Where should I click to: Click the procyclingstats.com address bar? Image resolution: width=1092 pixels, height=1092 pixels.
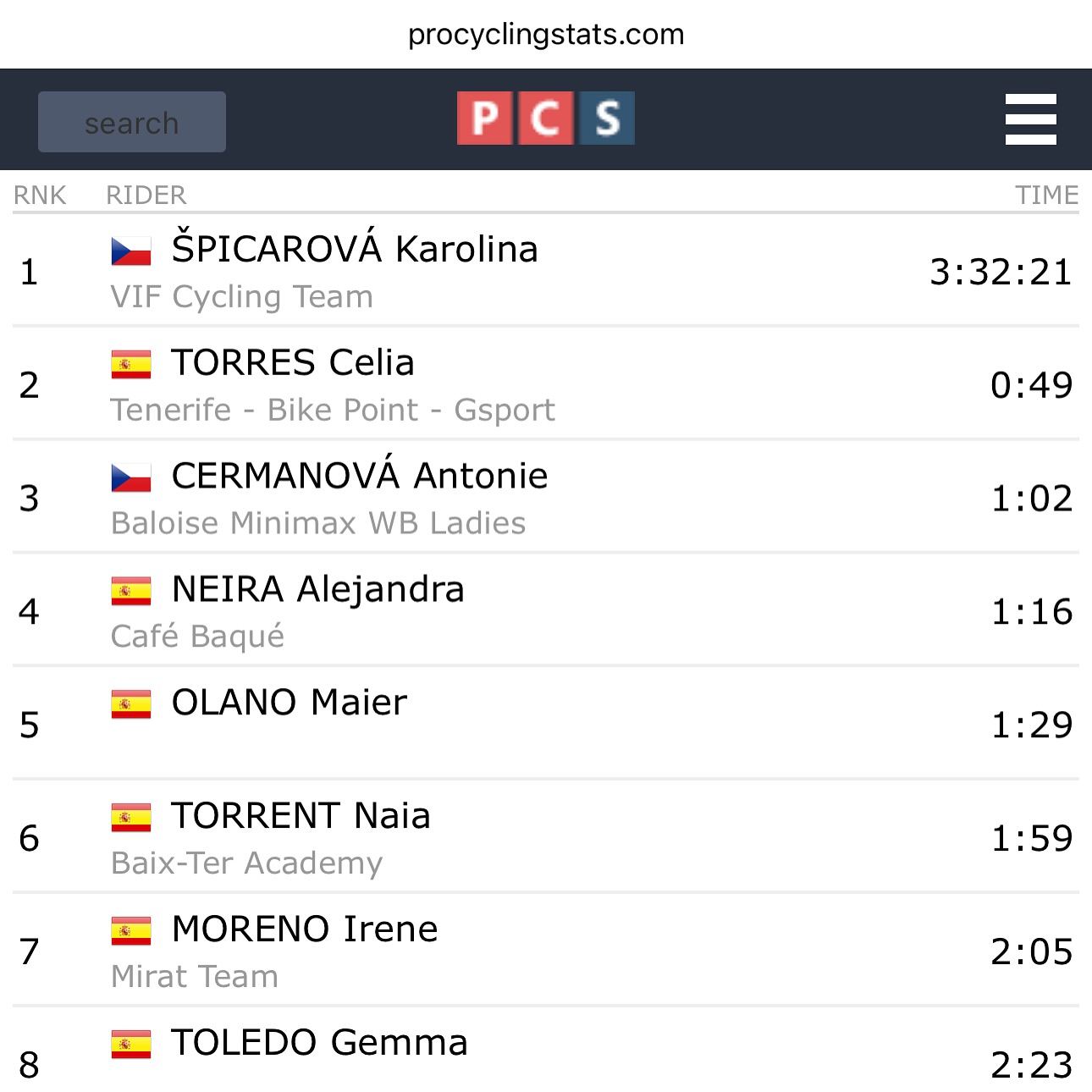[x=546, y=35]
